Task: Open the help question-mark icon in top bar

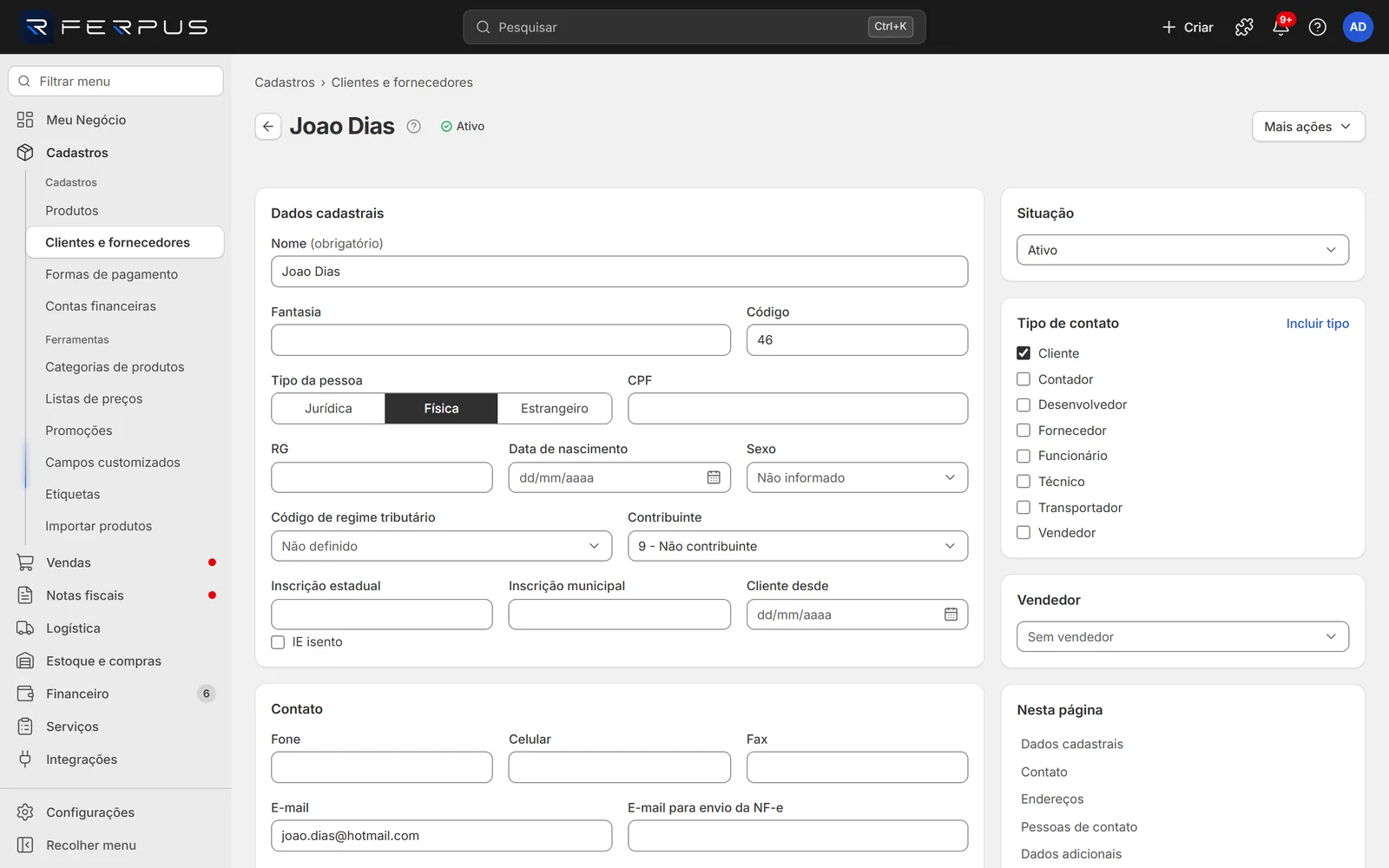Action: pyautogui.click(x=1317, y=27)
